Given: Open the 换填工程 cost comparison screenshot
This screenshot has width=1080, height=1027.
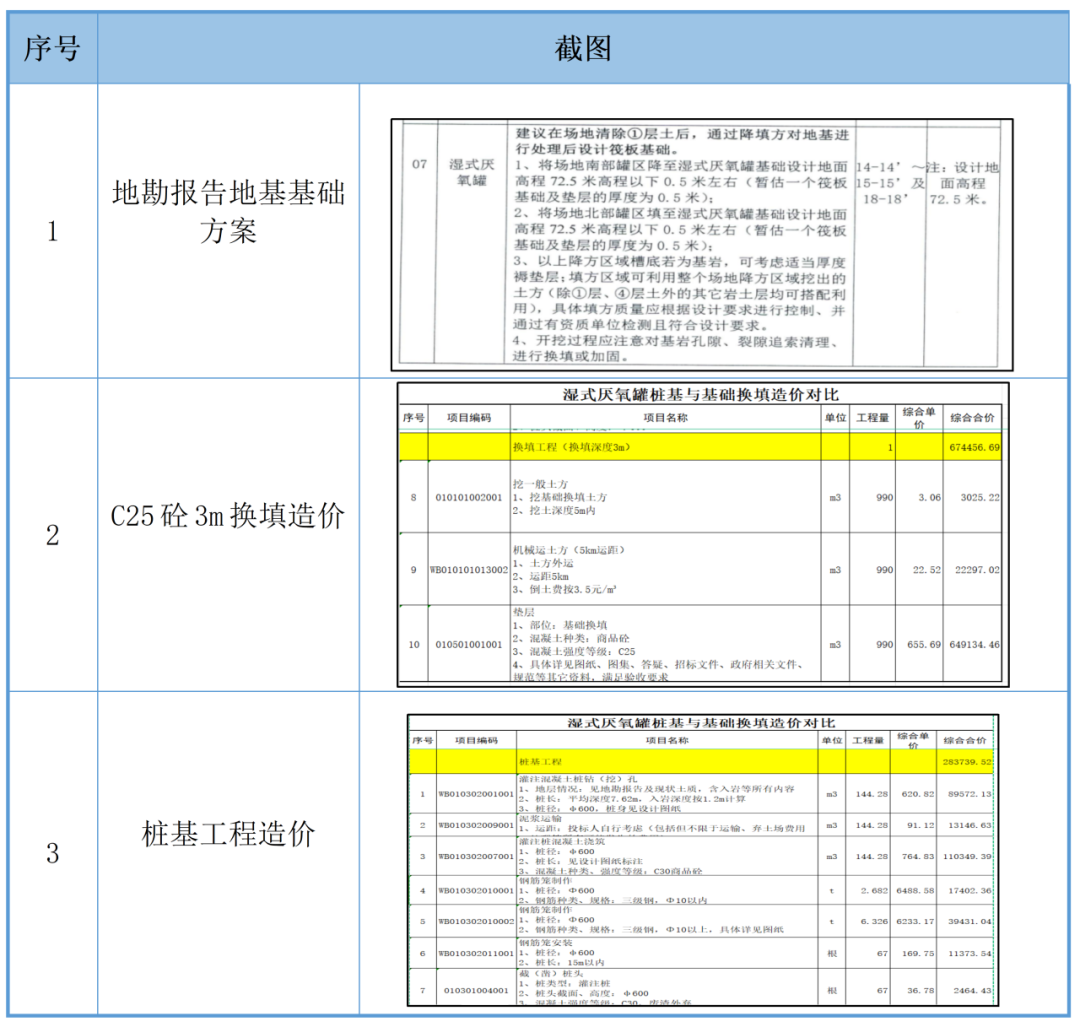Looking at the screenshot, I should point(702,534).
